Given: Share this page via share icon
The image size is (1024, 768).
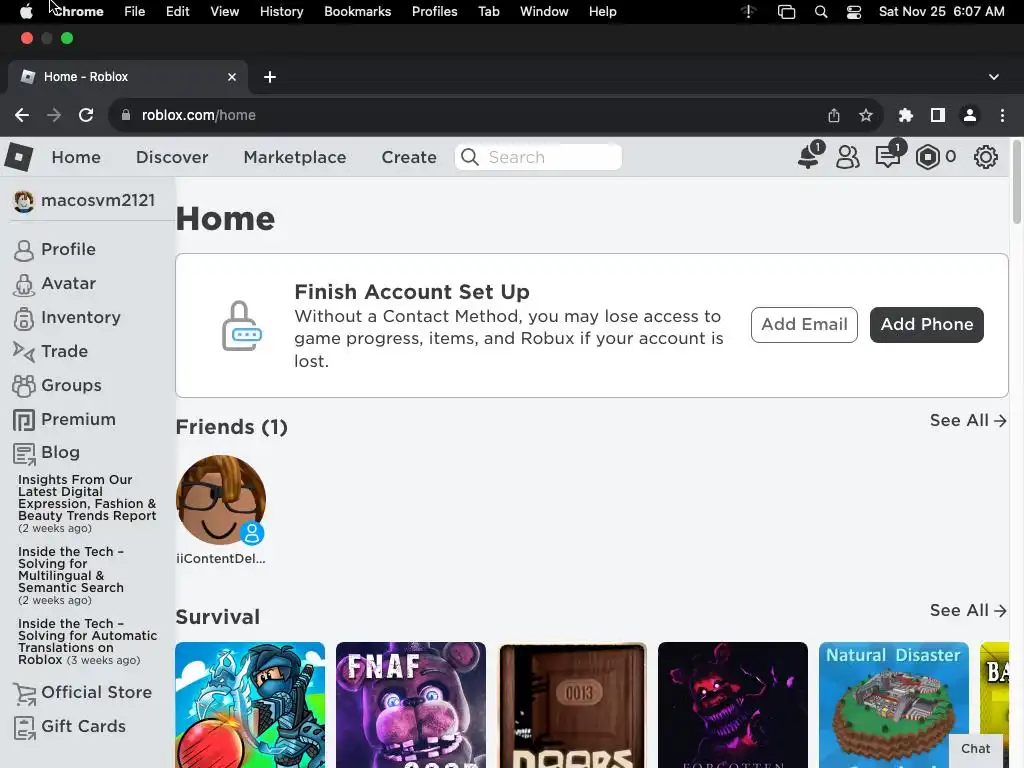Looking at the screenshot, I should click(834, 116).
